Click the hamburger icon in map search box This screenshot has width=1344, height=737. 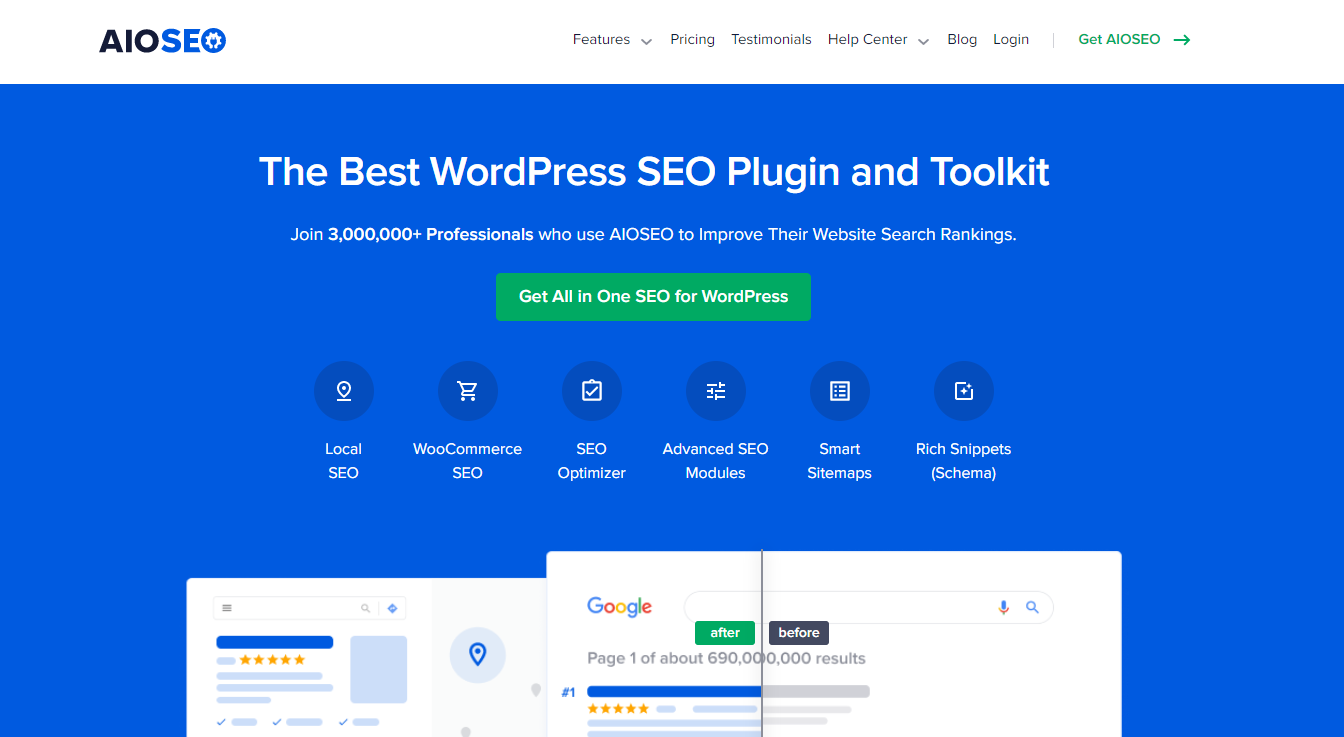point(227,608)
